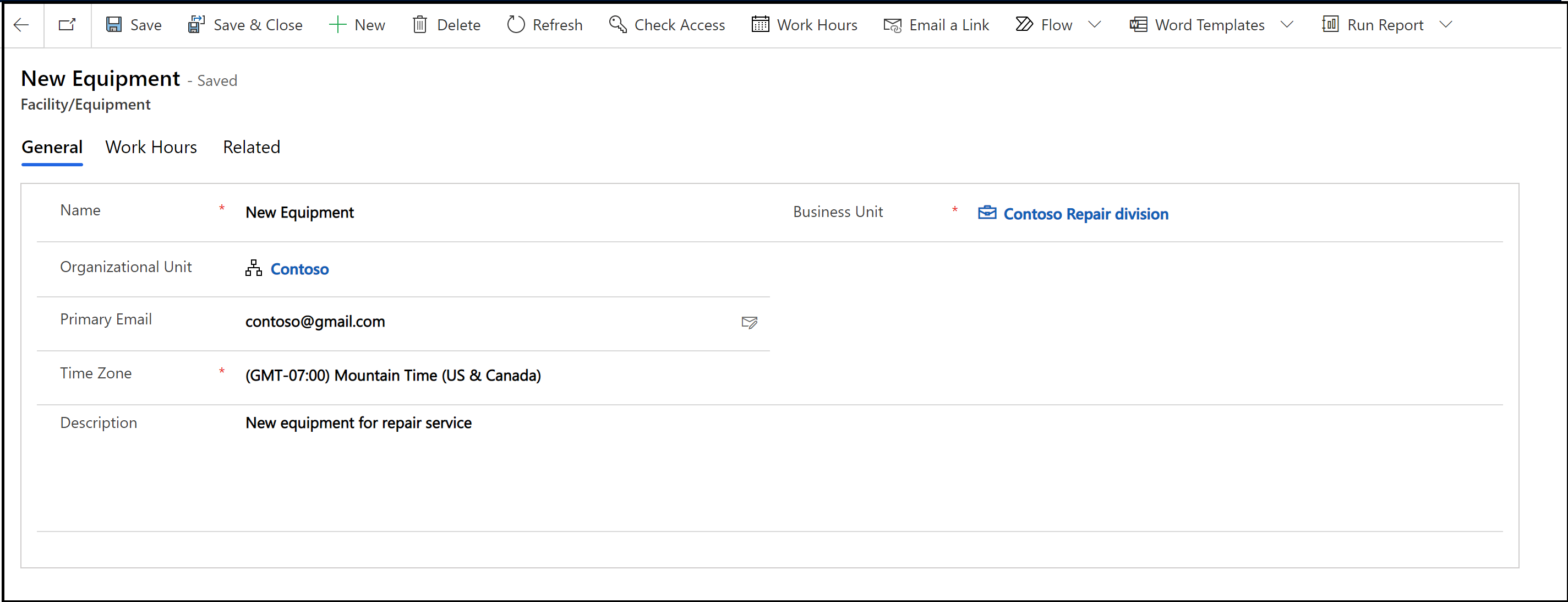
Task: Click the Save icon in toolbar
Action: tap(115, 25)
